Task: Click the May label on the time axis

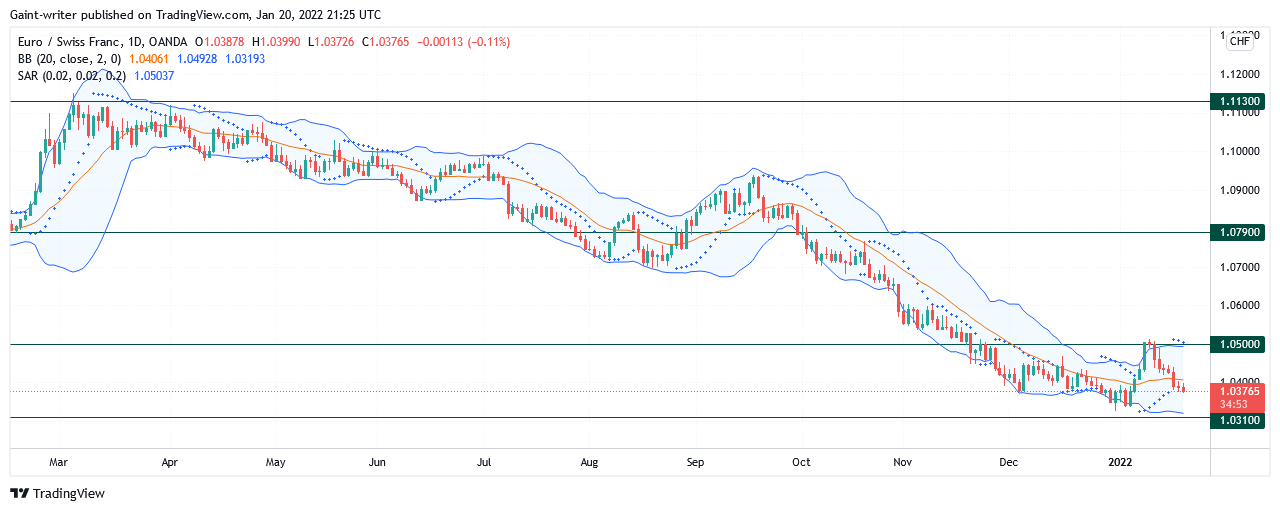Action: [276, 463]
